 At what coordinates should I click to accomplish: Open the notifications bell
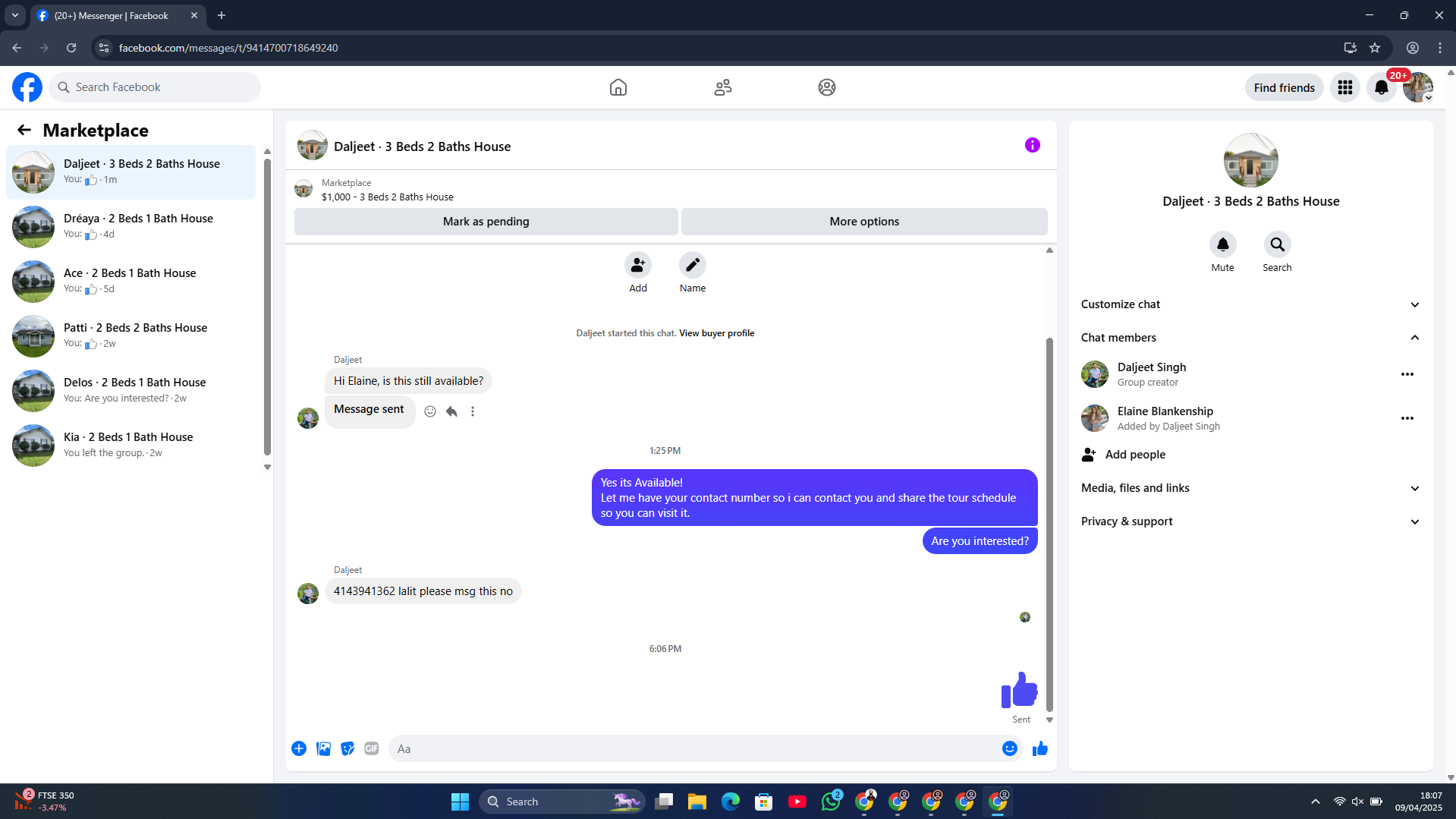point(1382,87)
